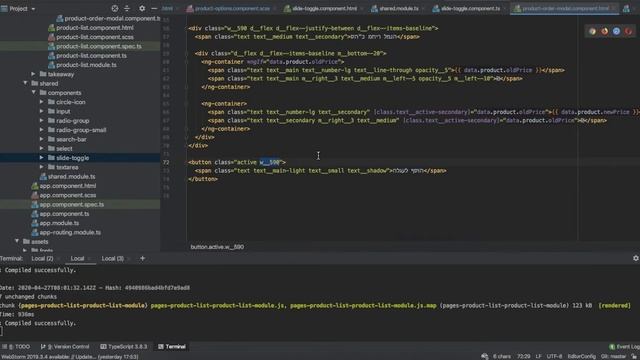This screenshot has height=360, width=640.
Task: Close the Local (2) terminal tab
Action: coord(58,259)
